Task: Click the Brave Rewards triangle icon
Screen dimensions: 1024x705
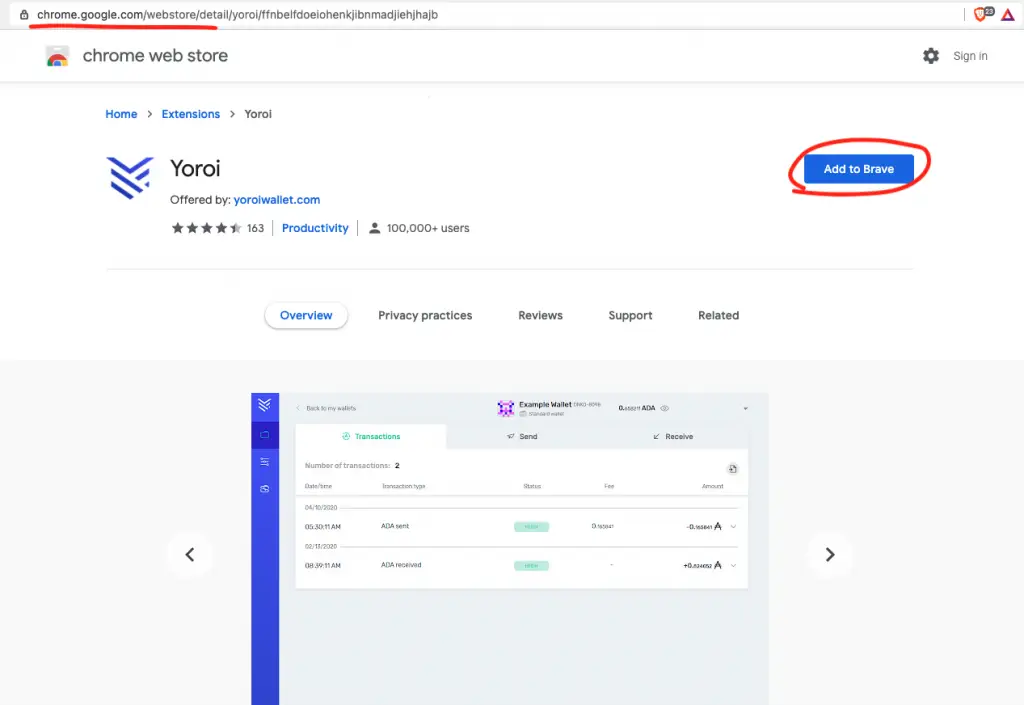Action: [1008, 14]
